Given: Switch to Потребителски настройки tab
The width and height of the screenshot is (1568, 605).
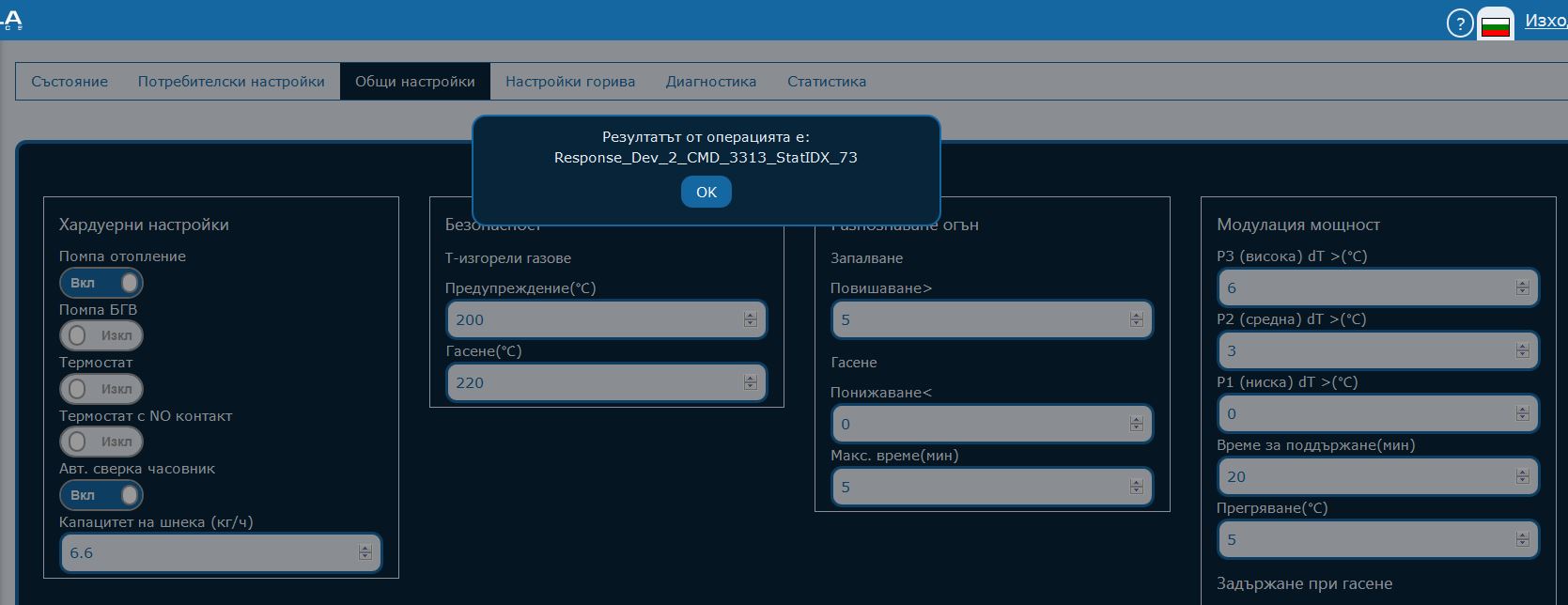Looking at the screenshot, I should click(231, 82).
